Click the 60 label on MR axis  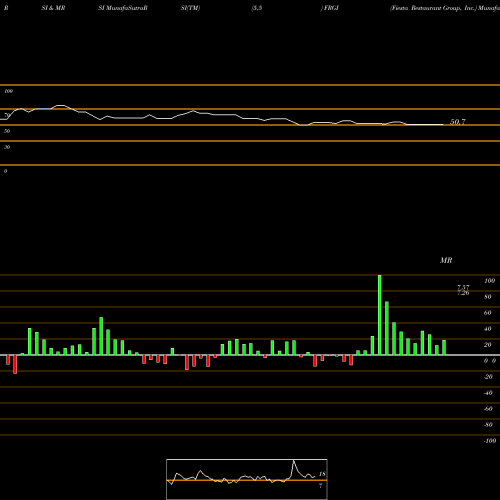[488, 313]
